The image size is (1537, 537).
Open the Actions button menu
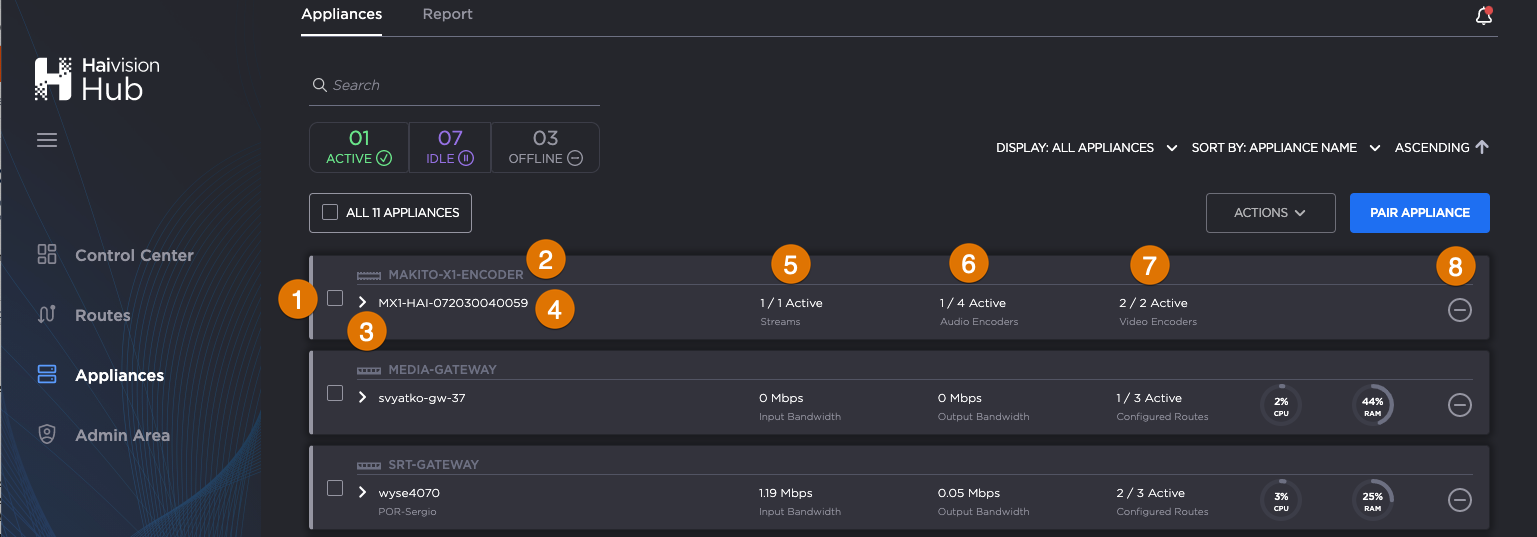pyautogui.click(x=1270, y=213)
